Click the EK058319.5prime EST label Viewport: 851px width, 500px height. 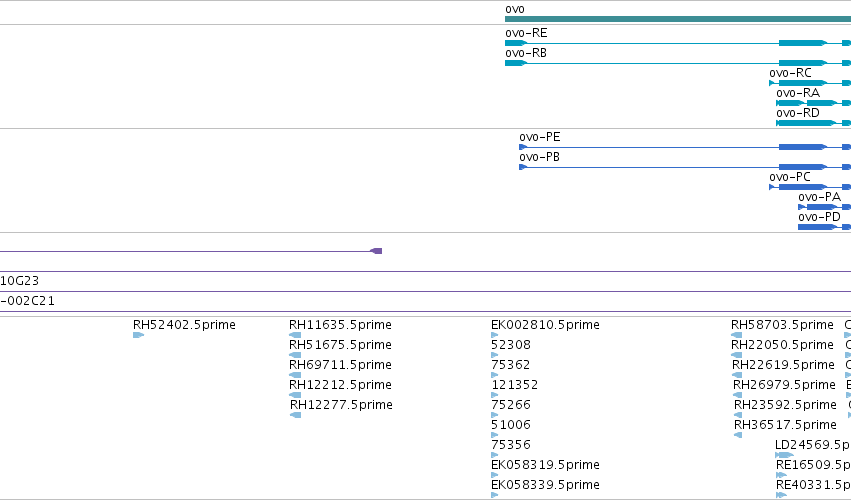tap(545, 466)
